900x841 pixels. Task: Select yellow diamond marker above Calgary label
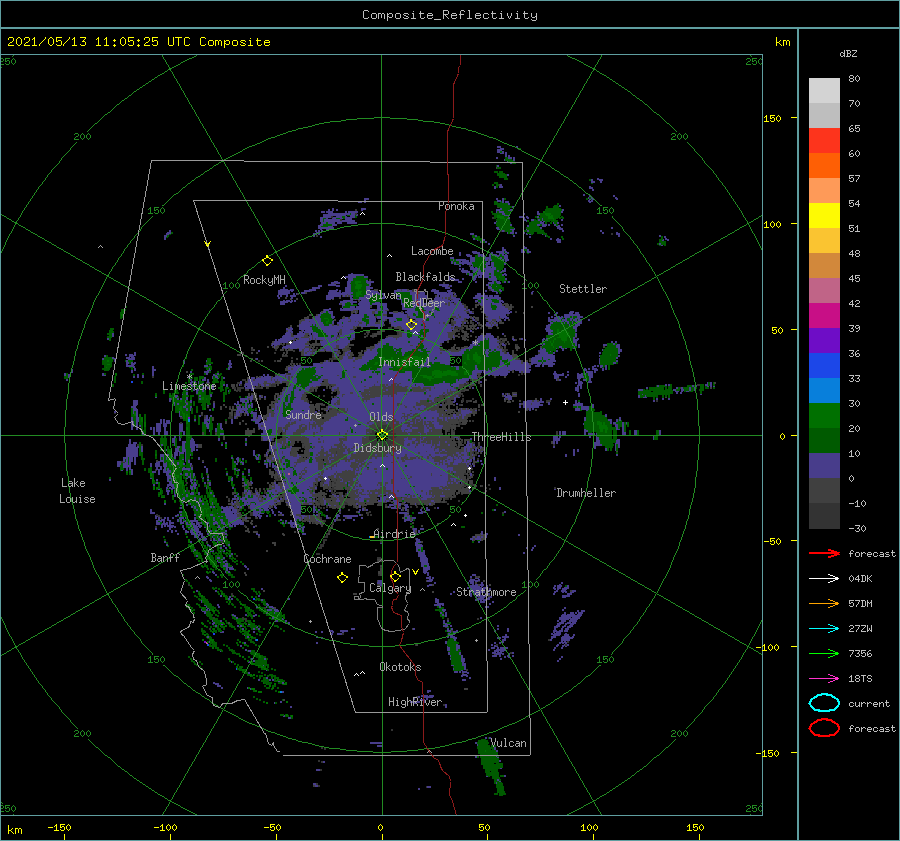(x=395, y=576)
